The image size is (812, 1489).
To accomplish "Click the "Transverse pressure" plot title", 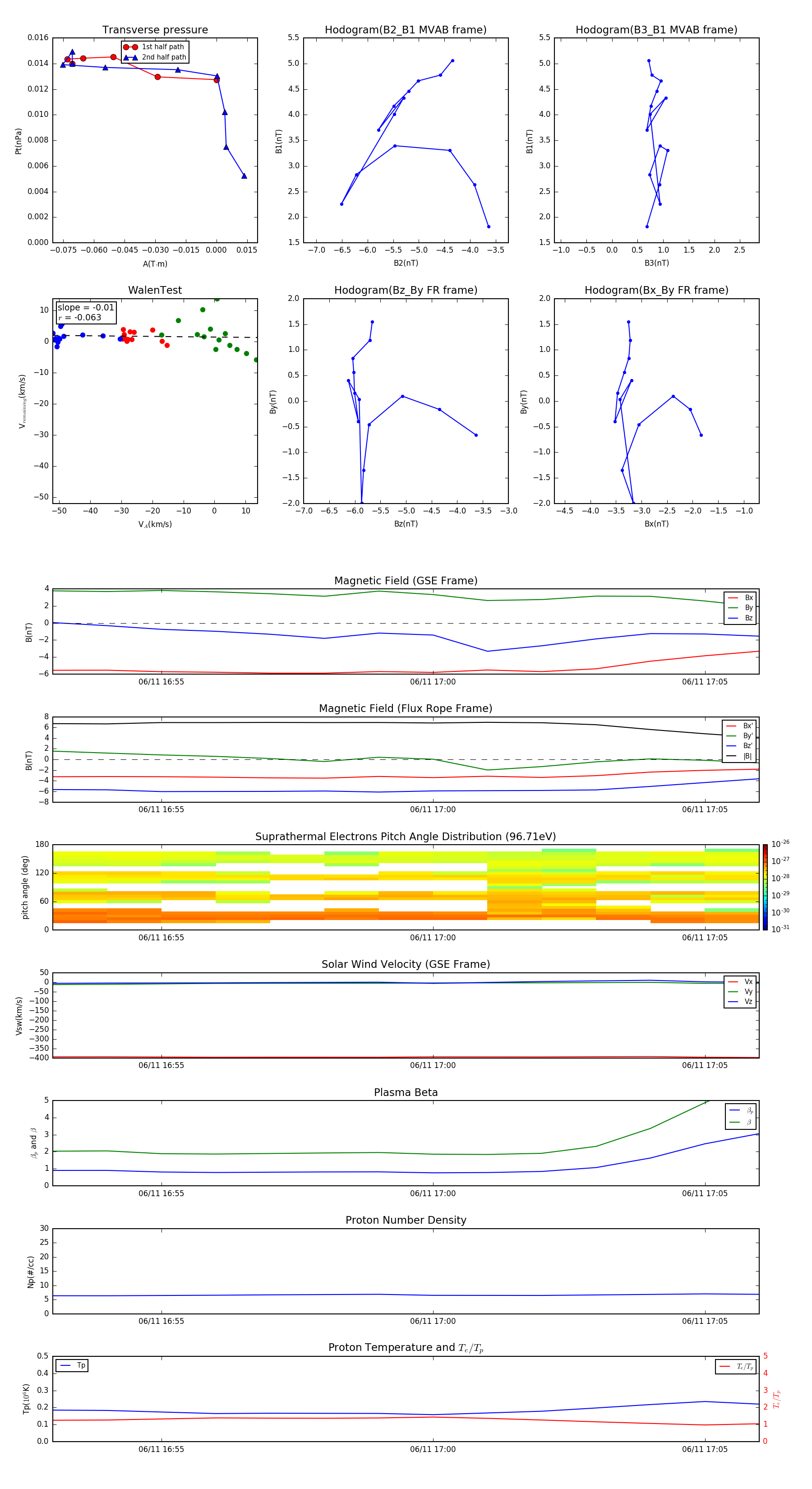I will [155, 30].
